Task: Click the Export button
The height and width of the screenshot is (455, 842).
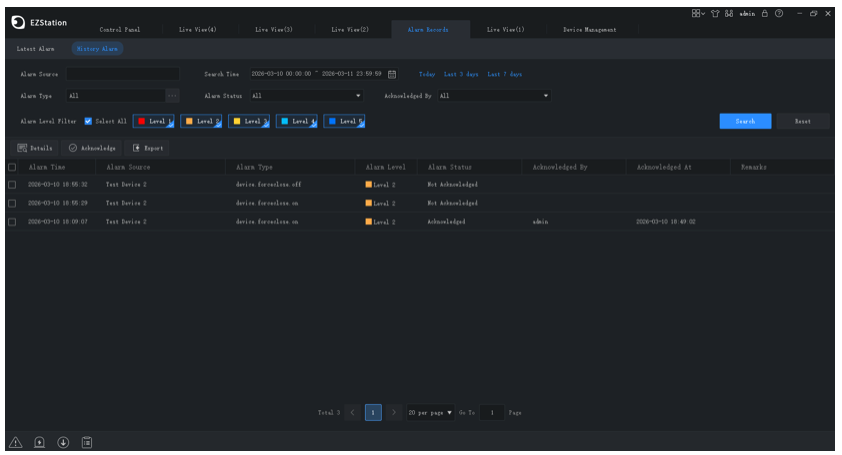Action: [x=148, y=148]
